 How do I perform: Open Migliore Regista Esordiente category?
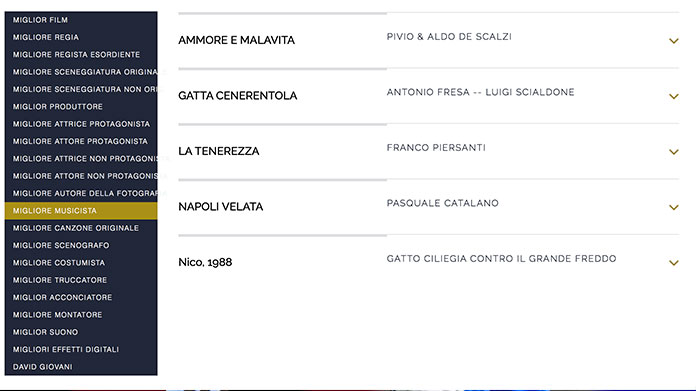pos(81,55)
